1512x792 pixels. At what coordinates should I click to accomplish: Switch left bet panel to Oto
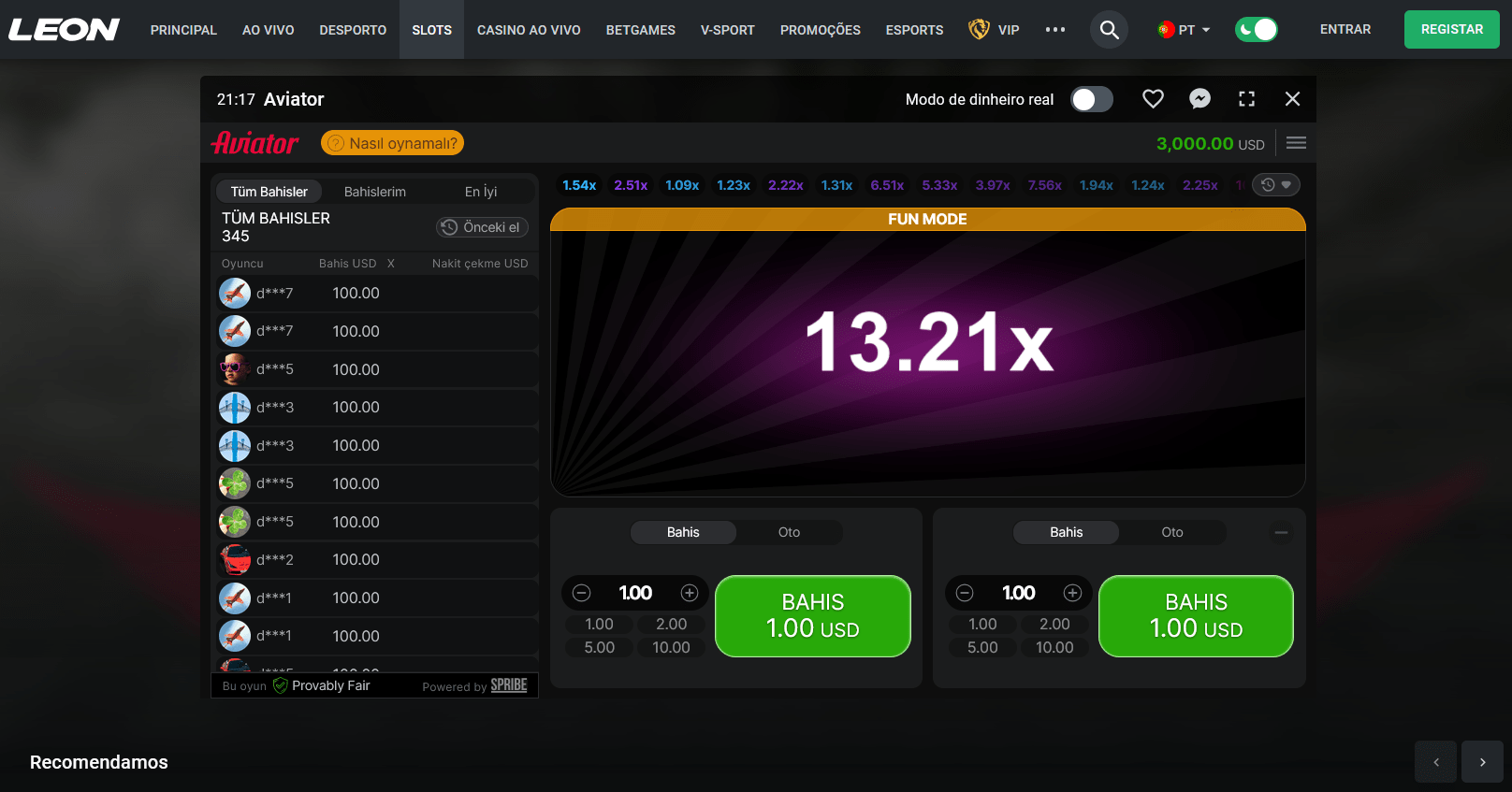tap(789, 532)
